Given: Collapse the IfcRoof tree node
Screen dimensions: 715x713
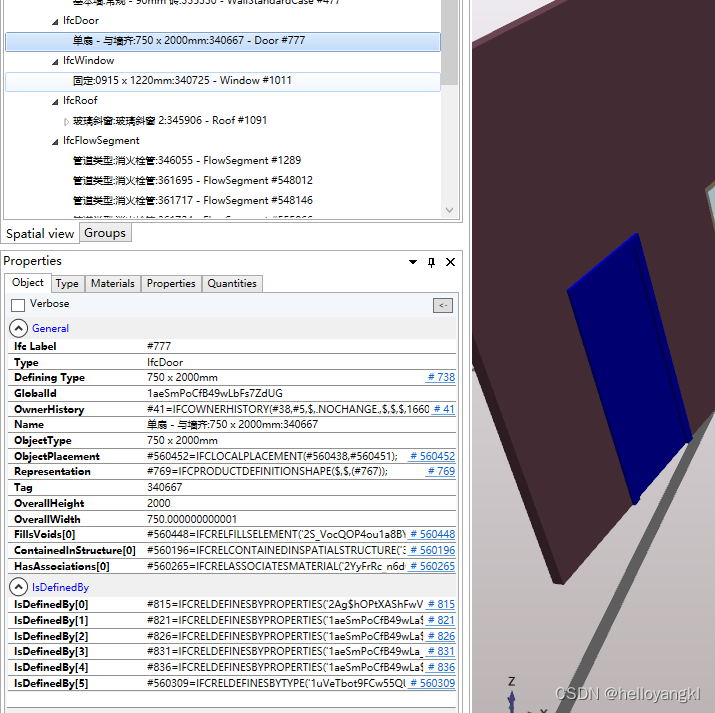Looking at the screenshot, I should tap(55, 102).
